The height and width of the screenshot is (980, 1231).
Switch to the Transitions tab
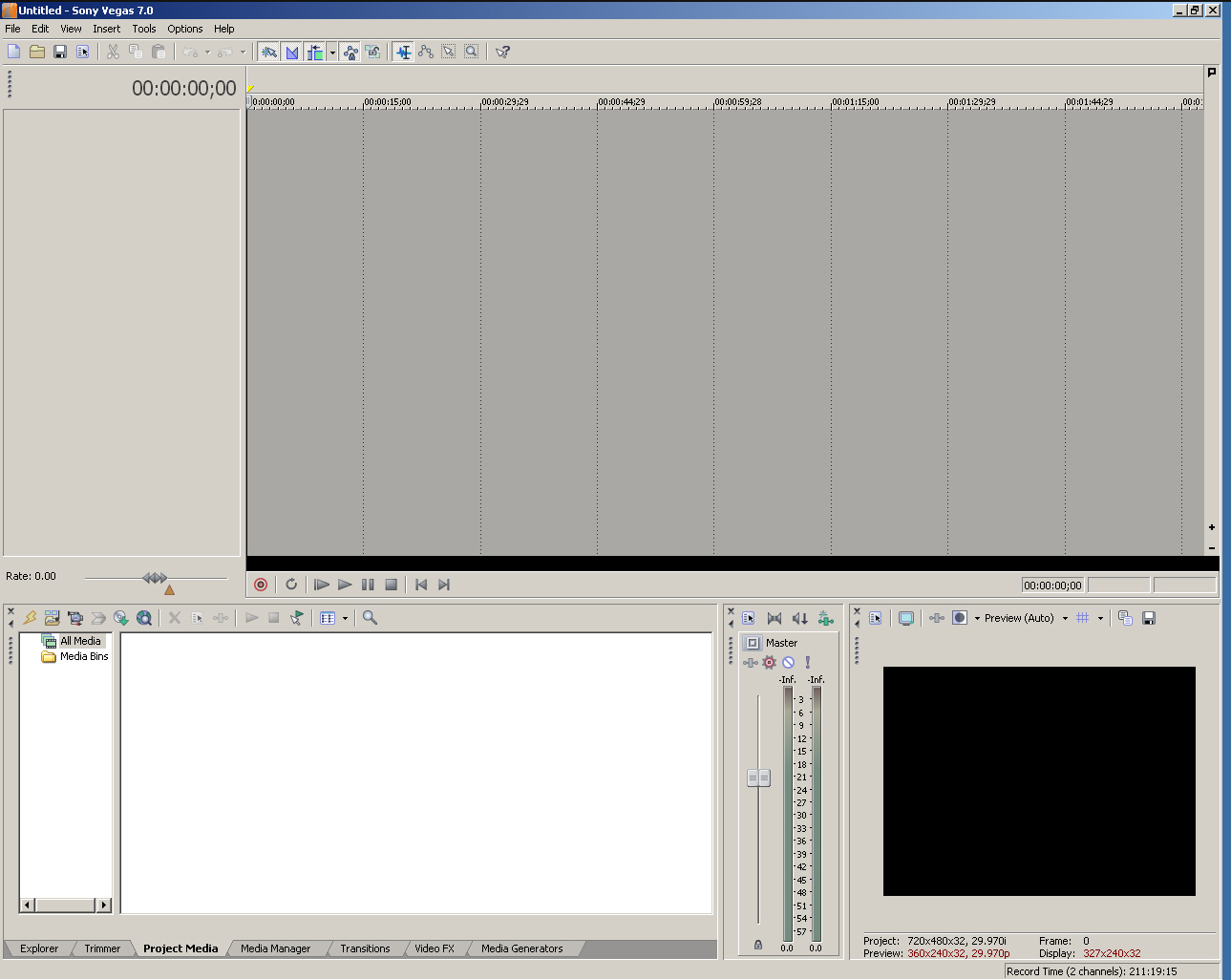tap(365, 948)
